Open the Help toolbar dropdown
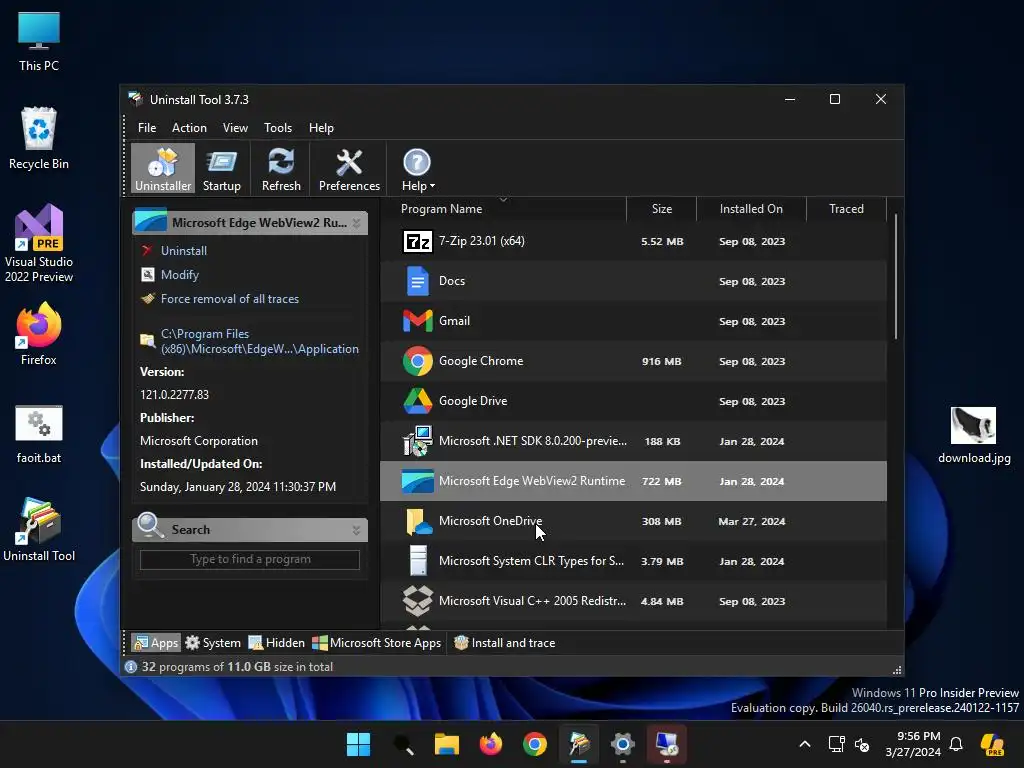The image size is (1024, 768). (417, 168)
